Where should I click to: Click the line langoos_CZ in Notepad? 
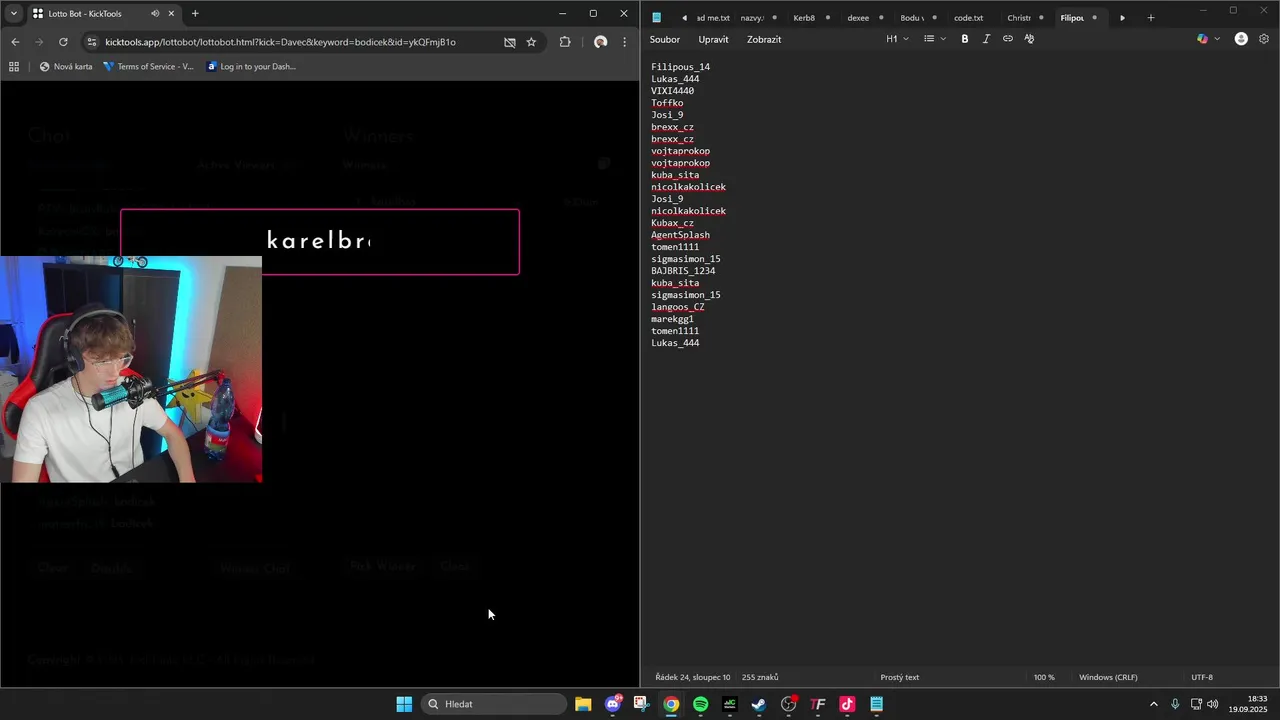click(x=677, y=307)
